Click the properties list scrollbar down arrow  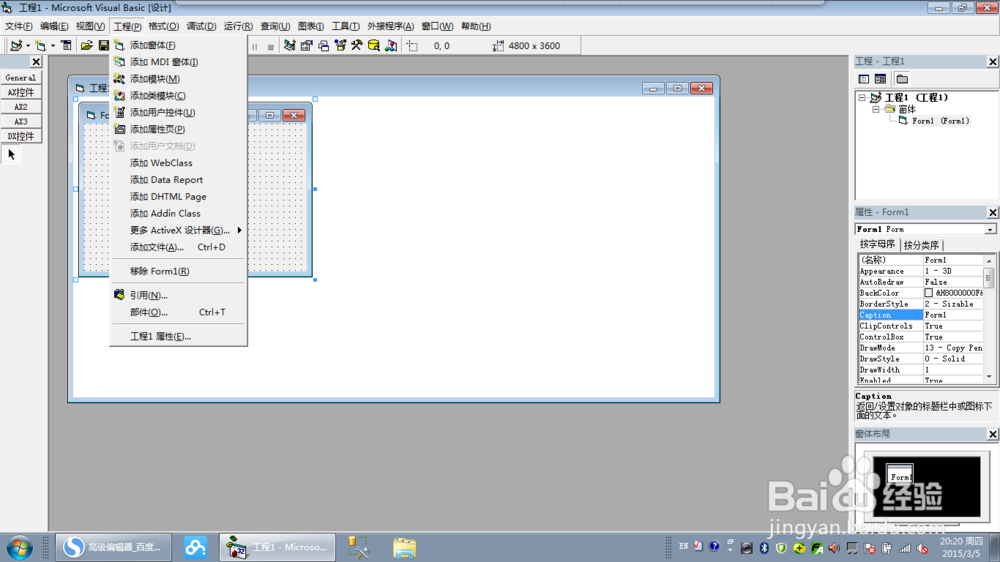tap(989, 377)
